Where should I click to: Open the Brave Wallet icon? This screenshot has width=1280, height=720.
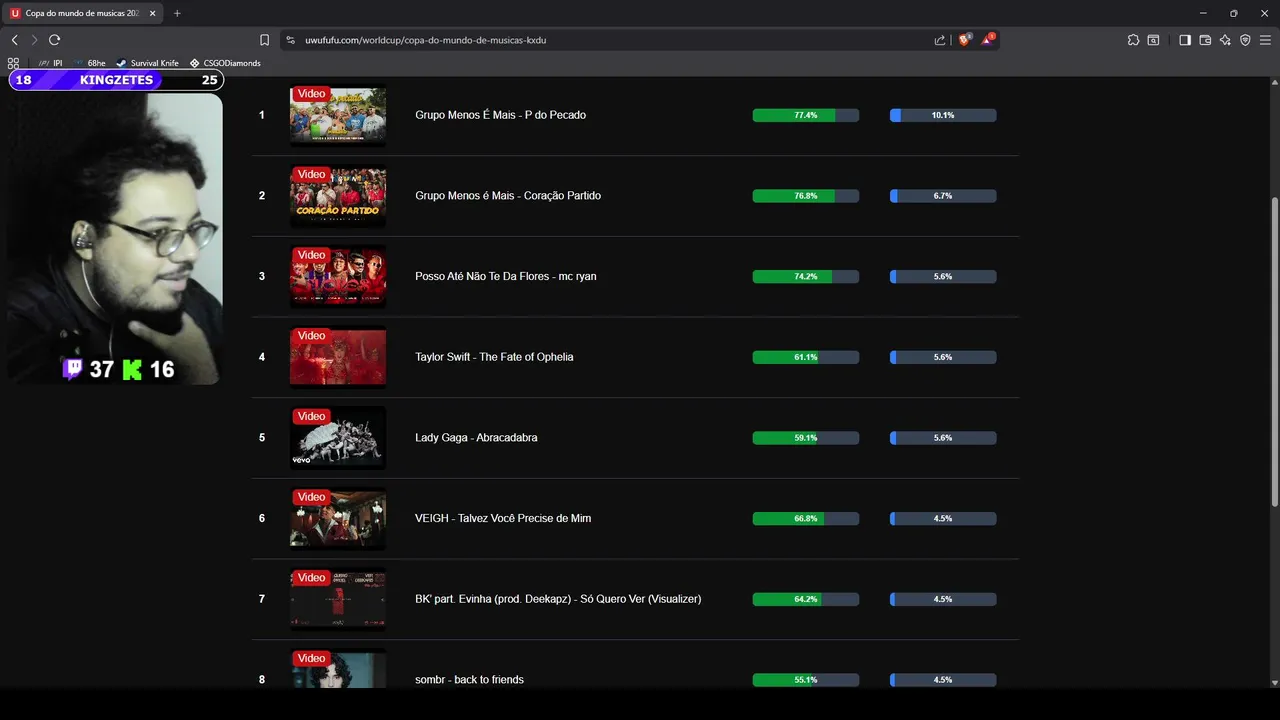pyautogui.click(x=1205, y=40)
